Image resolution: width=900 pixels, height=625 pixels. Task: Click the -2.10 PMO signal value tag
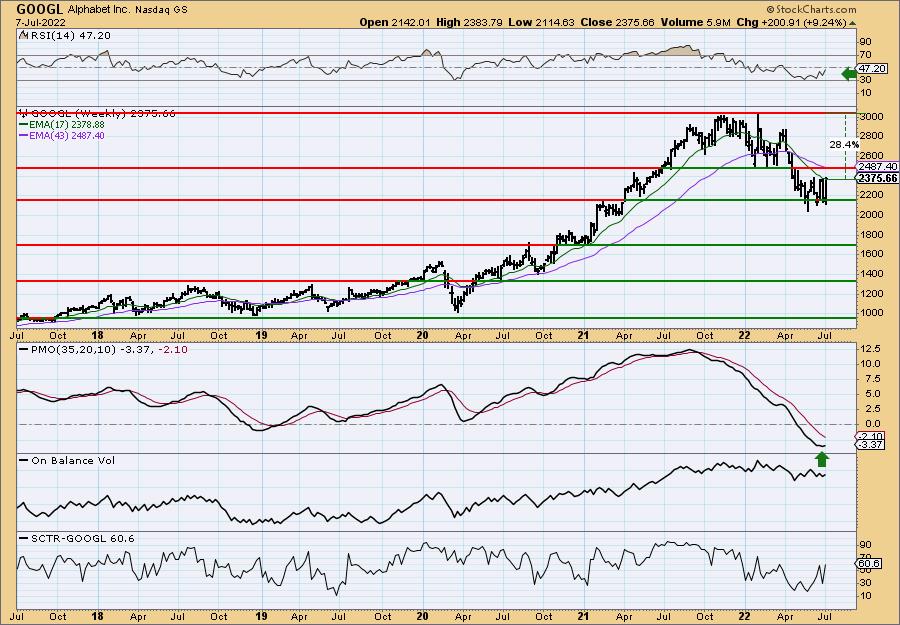(x=871, y=436)
